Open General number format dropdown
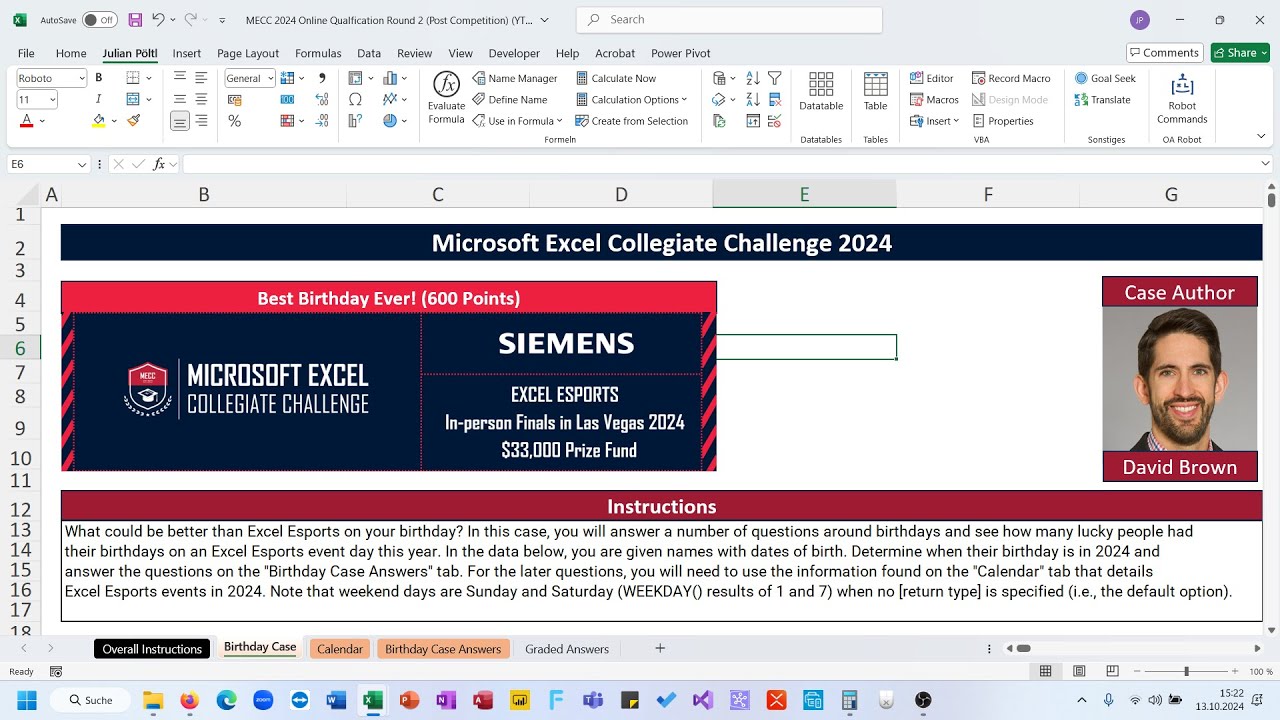 click(269, 78)
